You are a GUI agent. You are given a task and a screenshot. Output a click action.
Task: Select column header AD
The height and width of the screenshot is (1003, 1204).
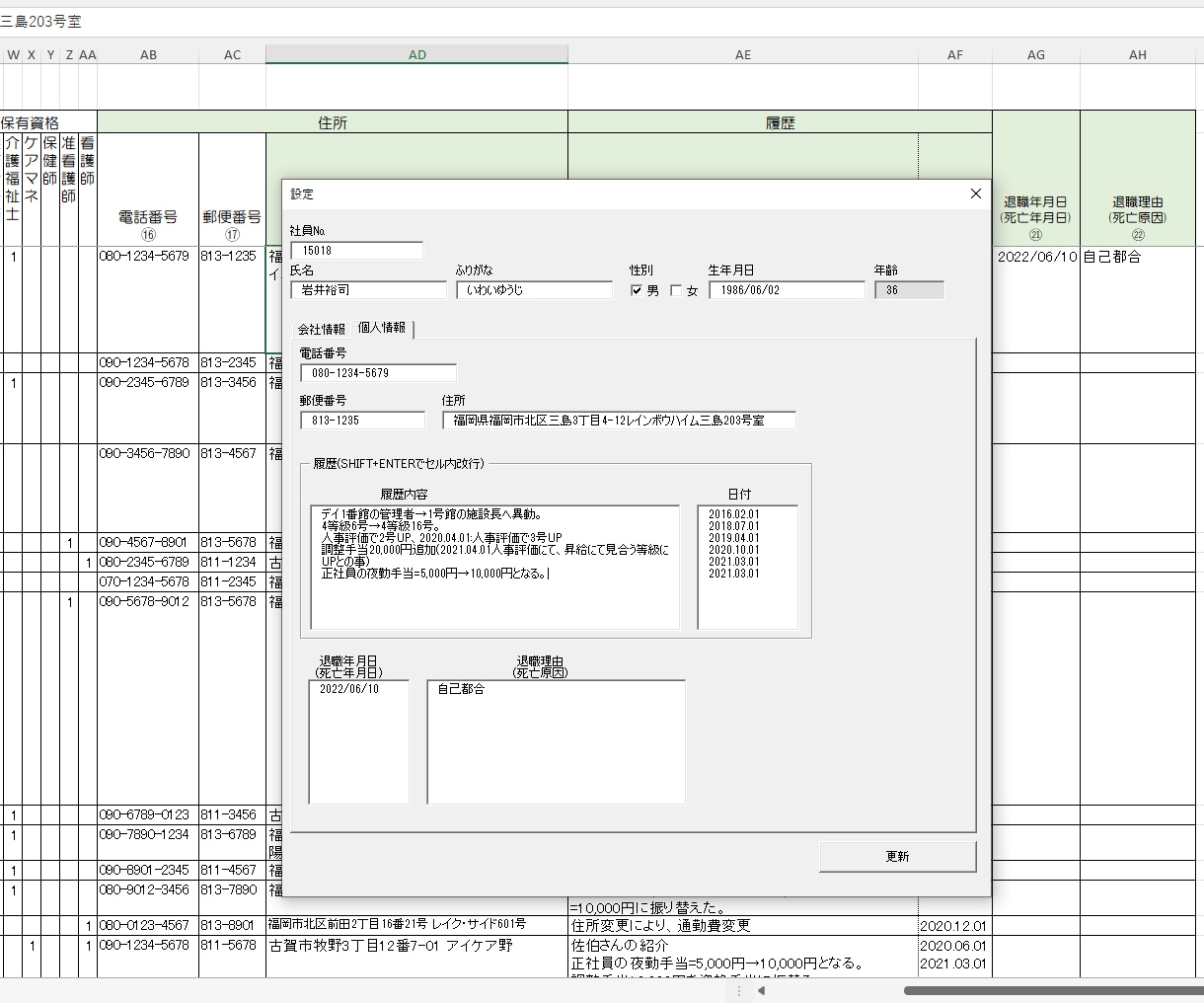tap(416, 55)
